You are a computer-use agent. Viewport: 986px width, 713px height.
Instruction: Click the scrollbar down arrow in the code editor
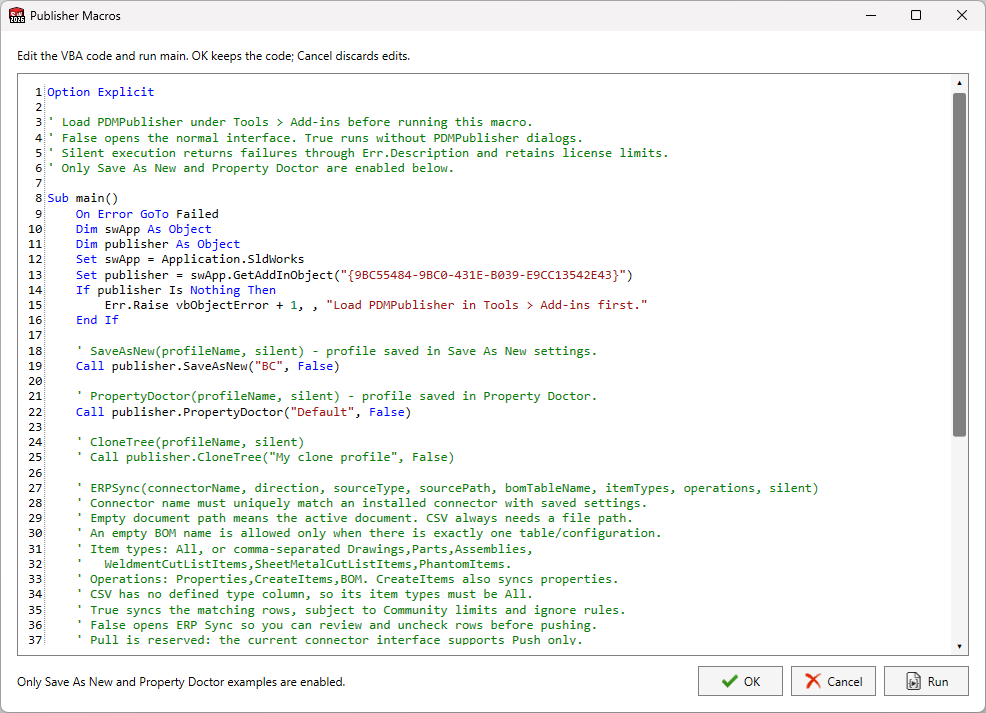pos(959,646)
